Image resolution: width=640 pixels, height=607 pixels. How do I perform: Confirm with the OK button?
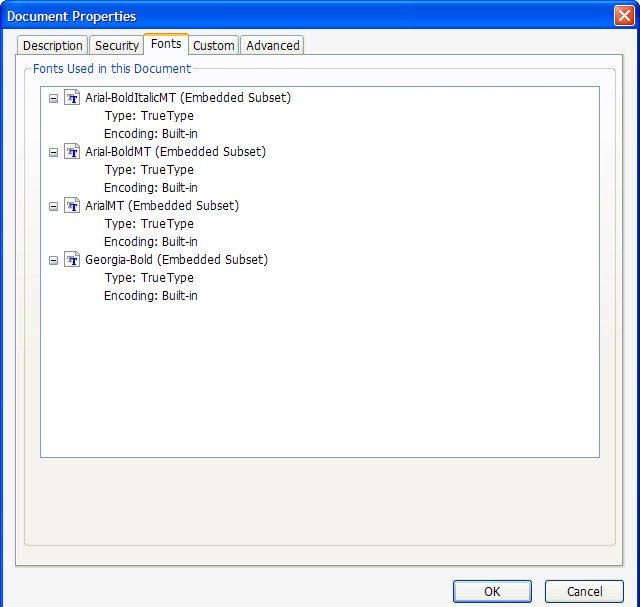[492, 591]
